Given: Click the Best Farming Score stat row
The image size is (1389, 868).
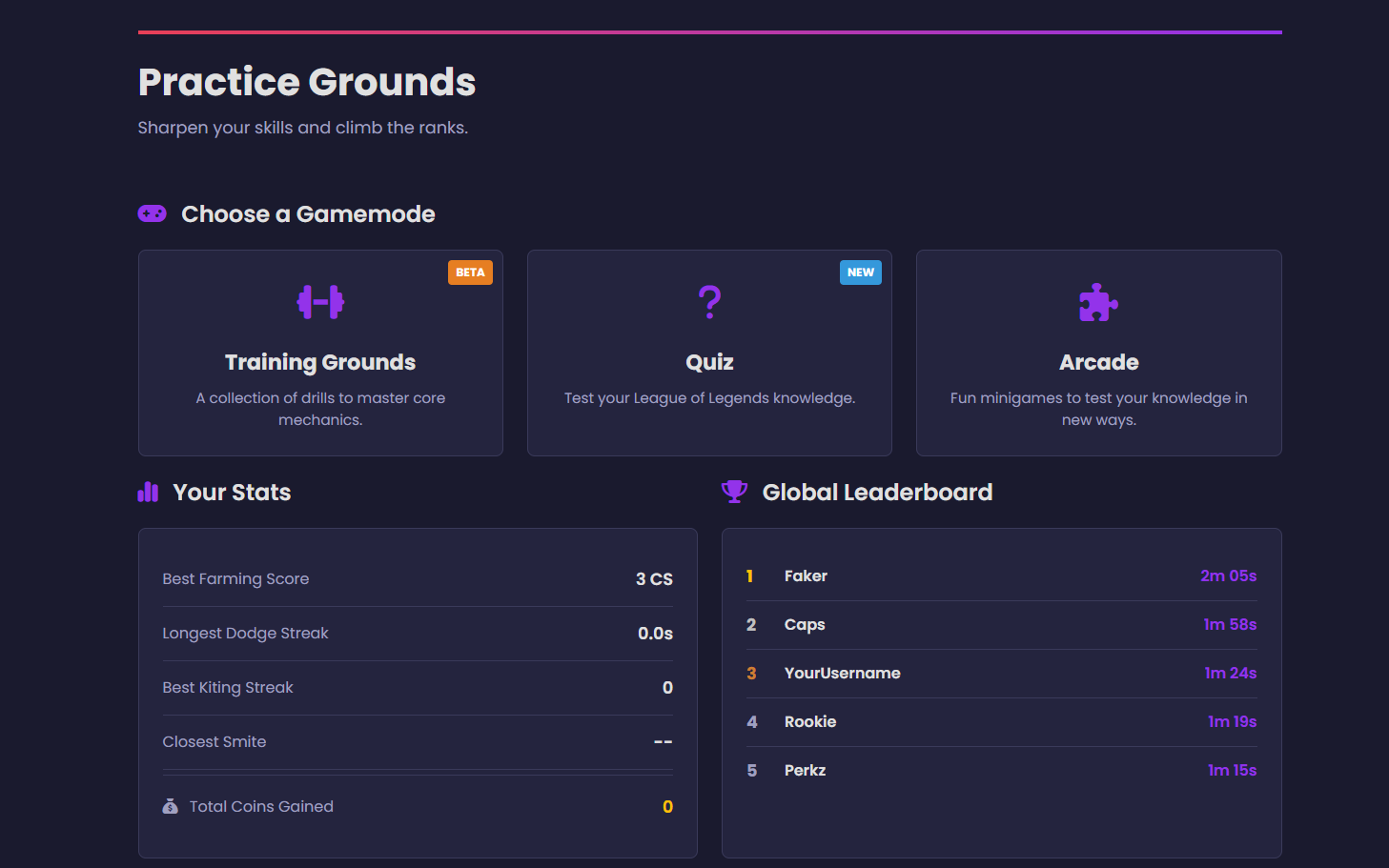Looking at the screenshot, I should click(x=418, y=579).
